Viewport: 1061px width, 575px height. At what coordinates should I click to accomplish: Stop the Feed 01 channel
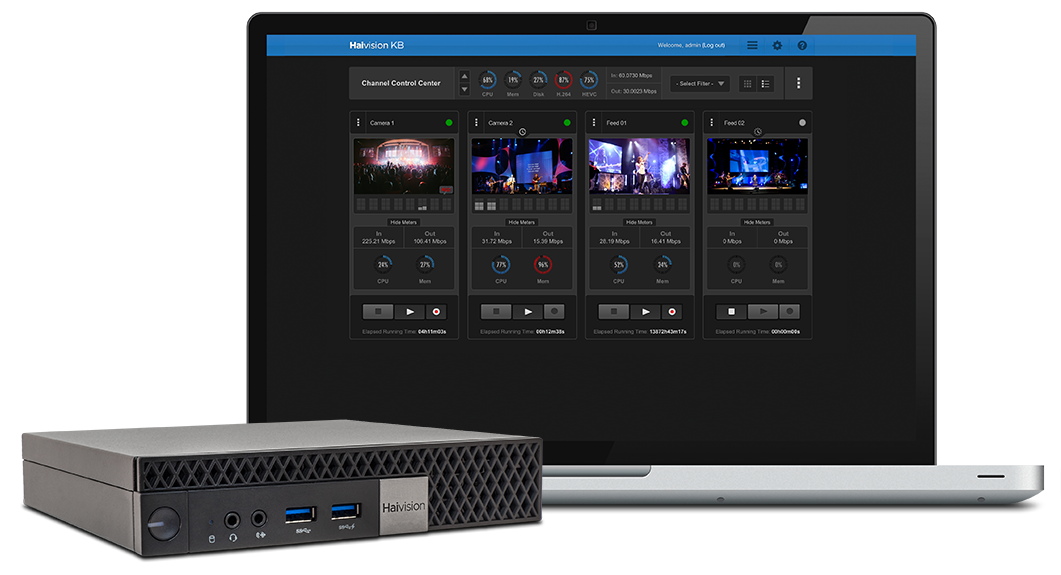pos(614,312)
